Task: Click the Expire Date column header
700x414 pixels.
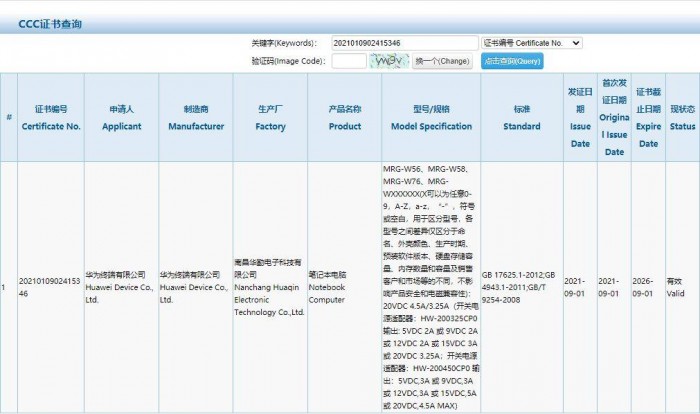Action: tap(648, 117)
